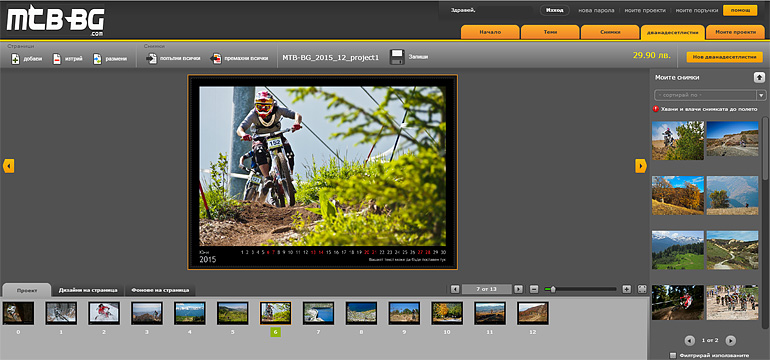Open the 'сортирай по' dropdown

click(x=710, y=95)
